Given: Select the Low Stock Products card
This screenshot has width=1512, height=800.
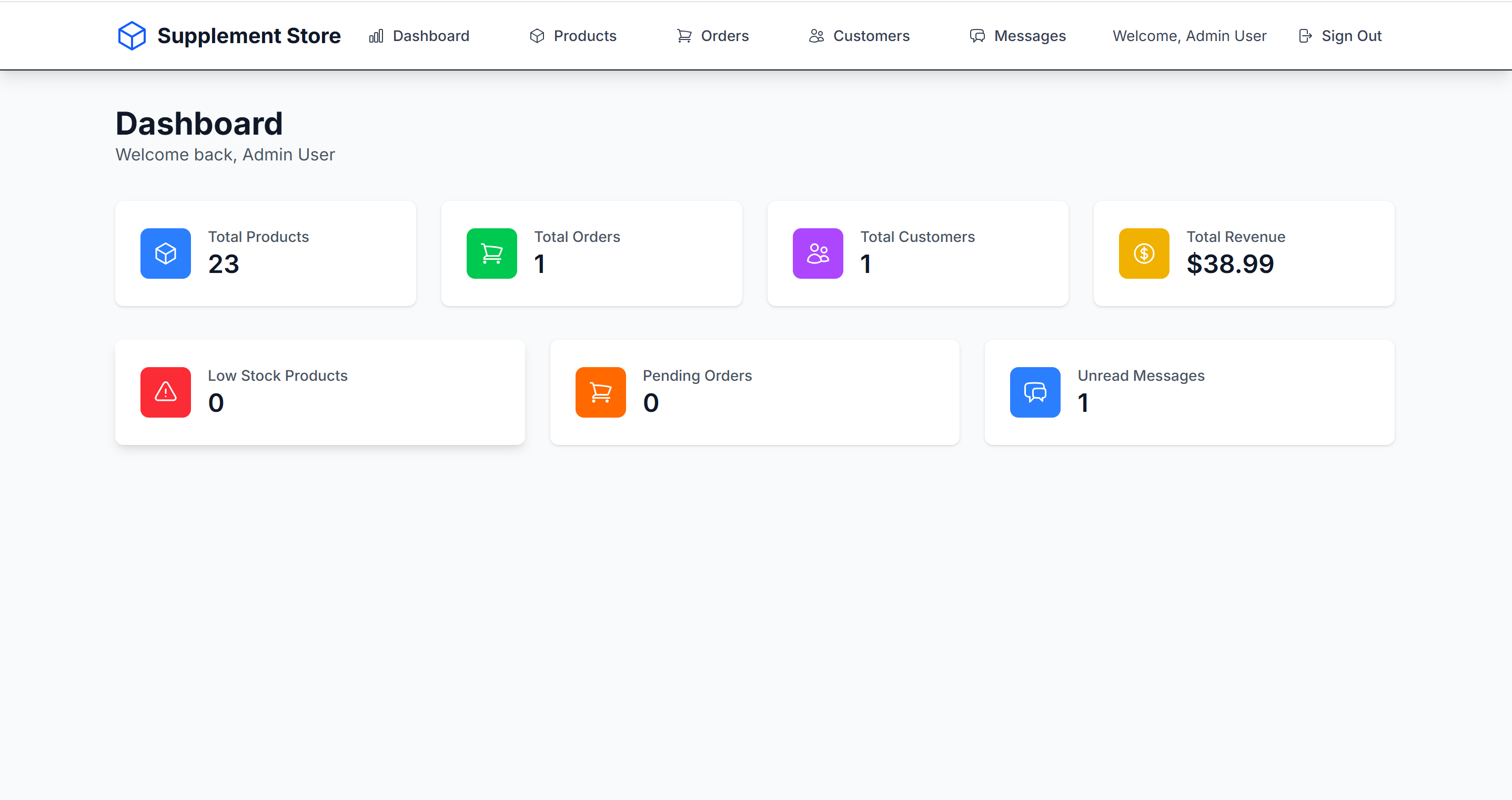Looking at the screenshot, I should coord(320,392).
